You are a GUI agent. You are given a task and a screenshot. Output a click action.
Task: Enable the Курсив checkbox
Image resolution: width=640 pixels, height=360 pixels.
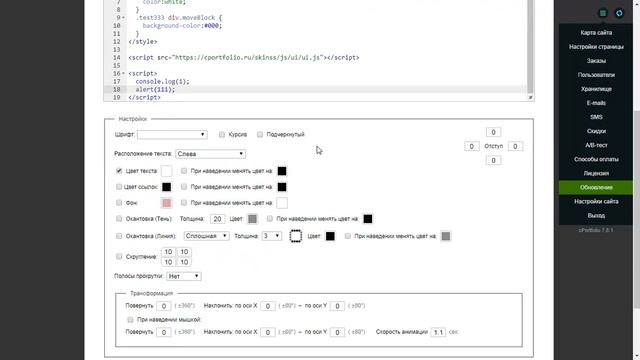click(x=222, y=134)
